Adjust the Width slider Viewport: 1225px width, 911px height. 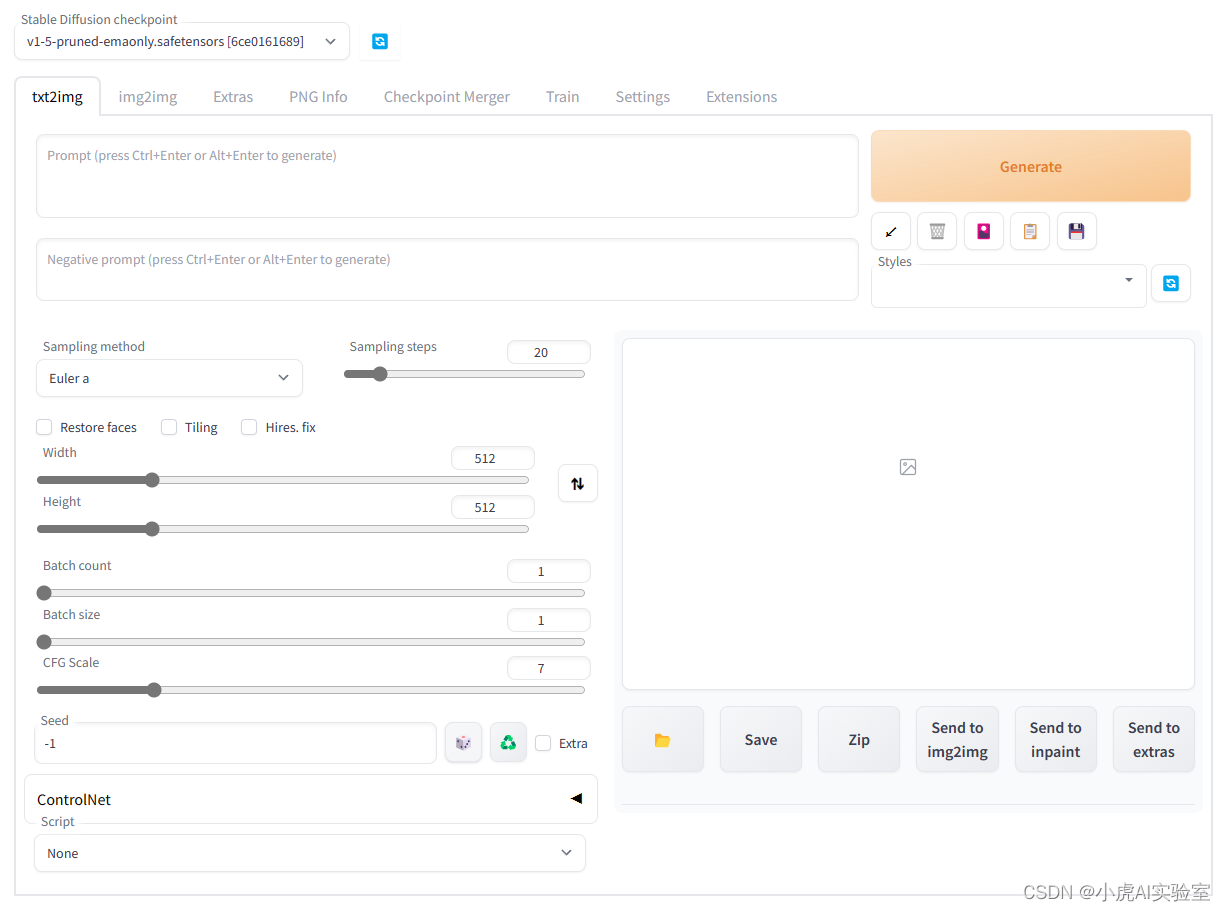(x=283, y=480)
